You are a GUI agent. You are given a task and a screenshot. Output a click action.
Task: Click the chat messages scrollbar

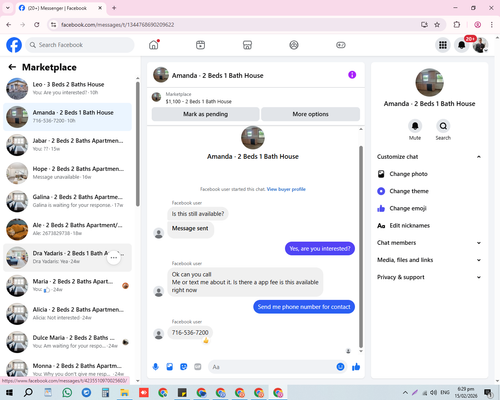[361, 247]
